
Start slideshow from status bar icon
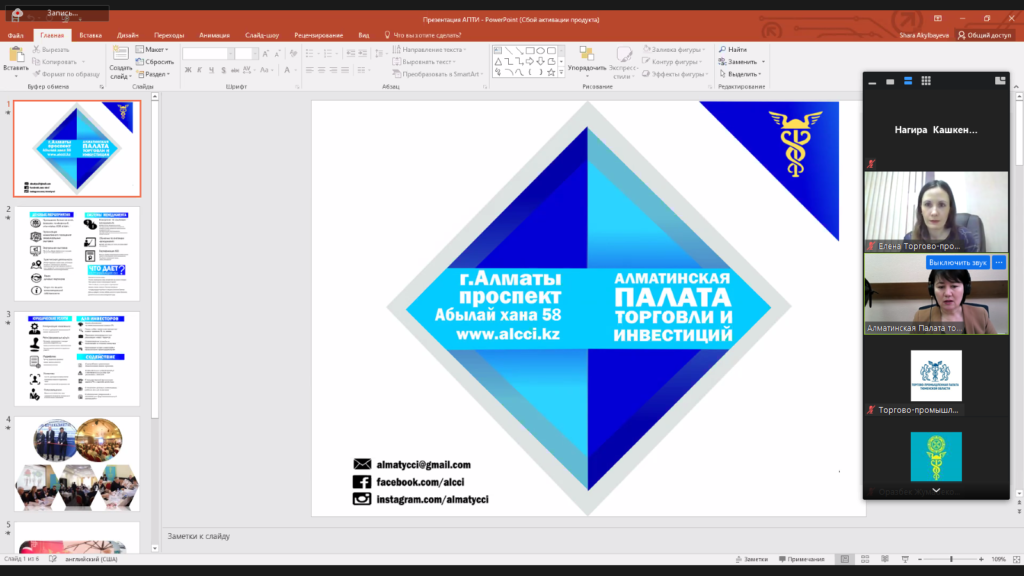(905, 559)
